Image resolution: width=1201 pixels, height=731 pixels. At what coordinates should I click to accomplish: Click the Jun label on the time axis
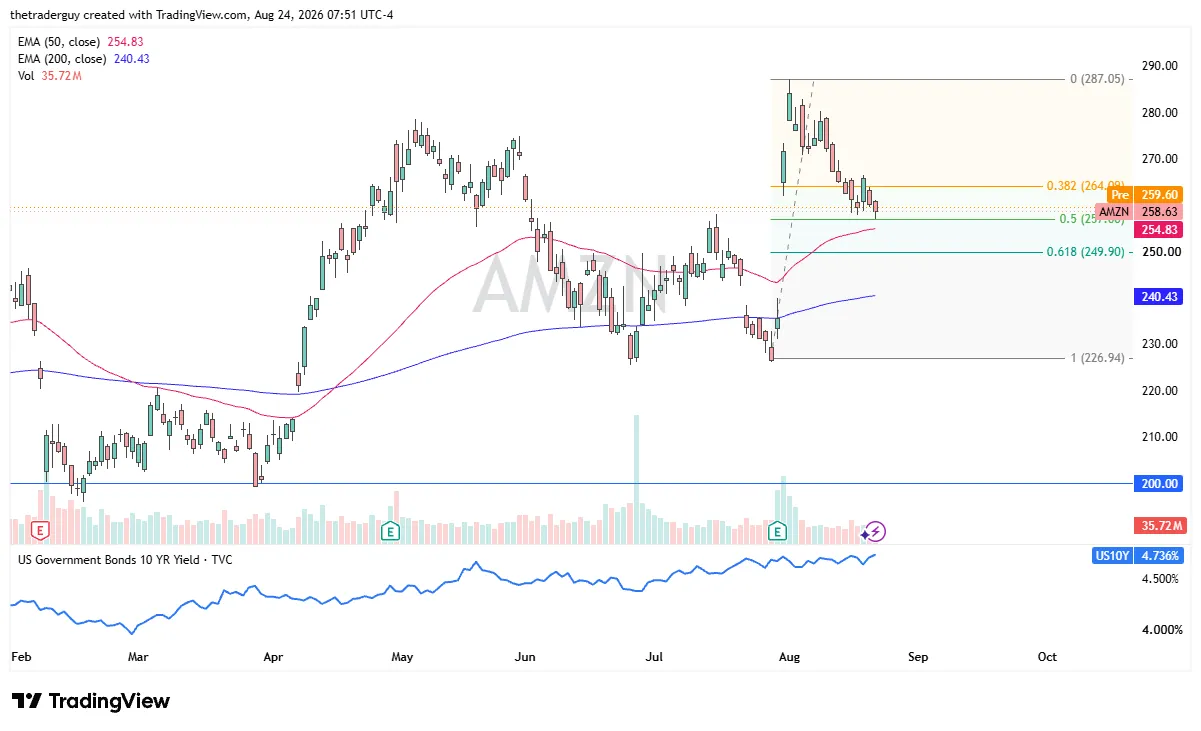pyautogui.click(x=525, y=657)
